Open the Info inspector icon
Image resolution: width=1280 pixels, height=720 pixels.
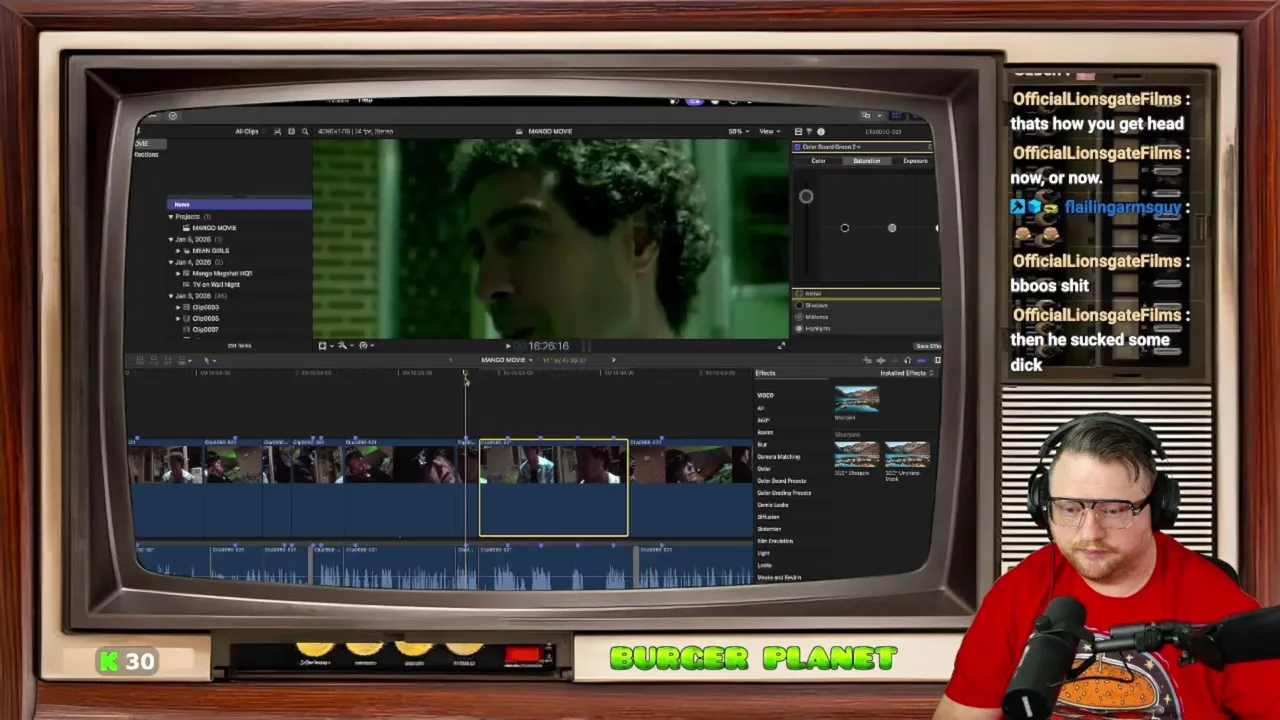pos(821,132)
